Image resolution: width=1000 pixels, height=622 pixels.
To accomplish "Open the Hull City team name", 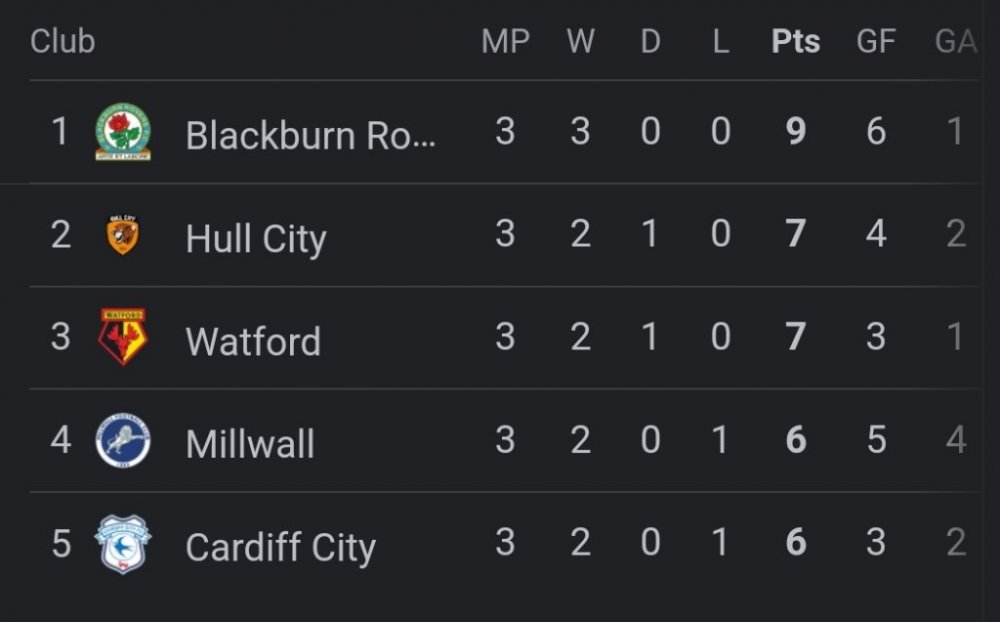I will tap(256, 238).
